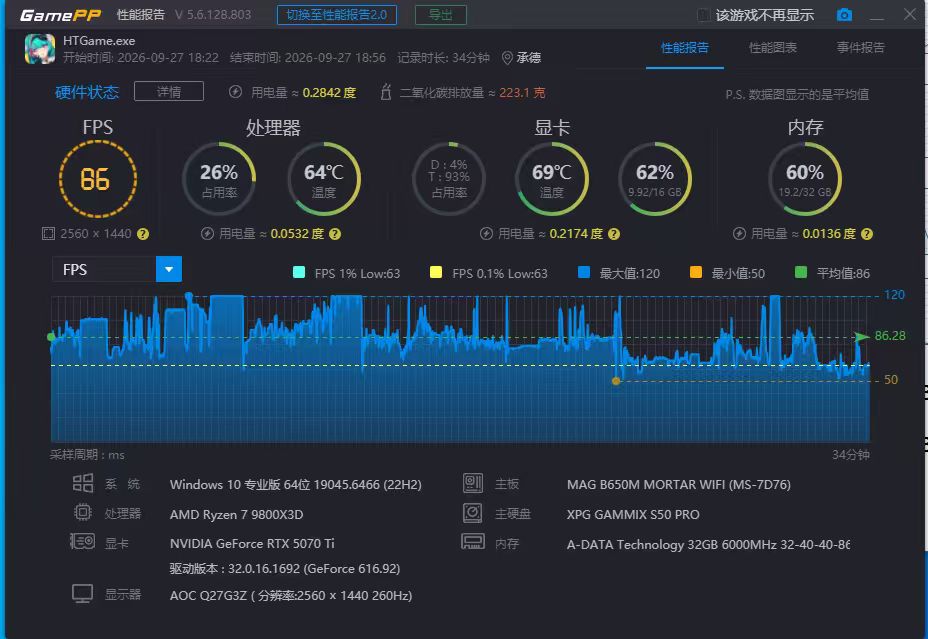
Task: Click the FPS 86 dashed gauge
Action: coord(98,179)
